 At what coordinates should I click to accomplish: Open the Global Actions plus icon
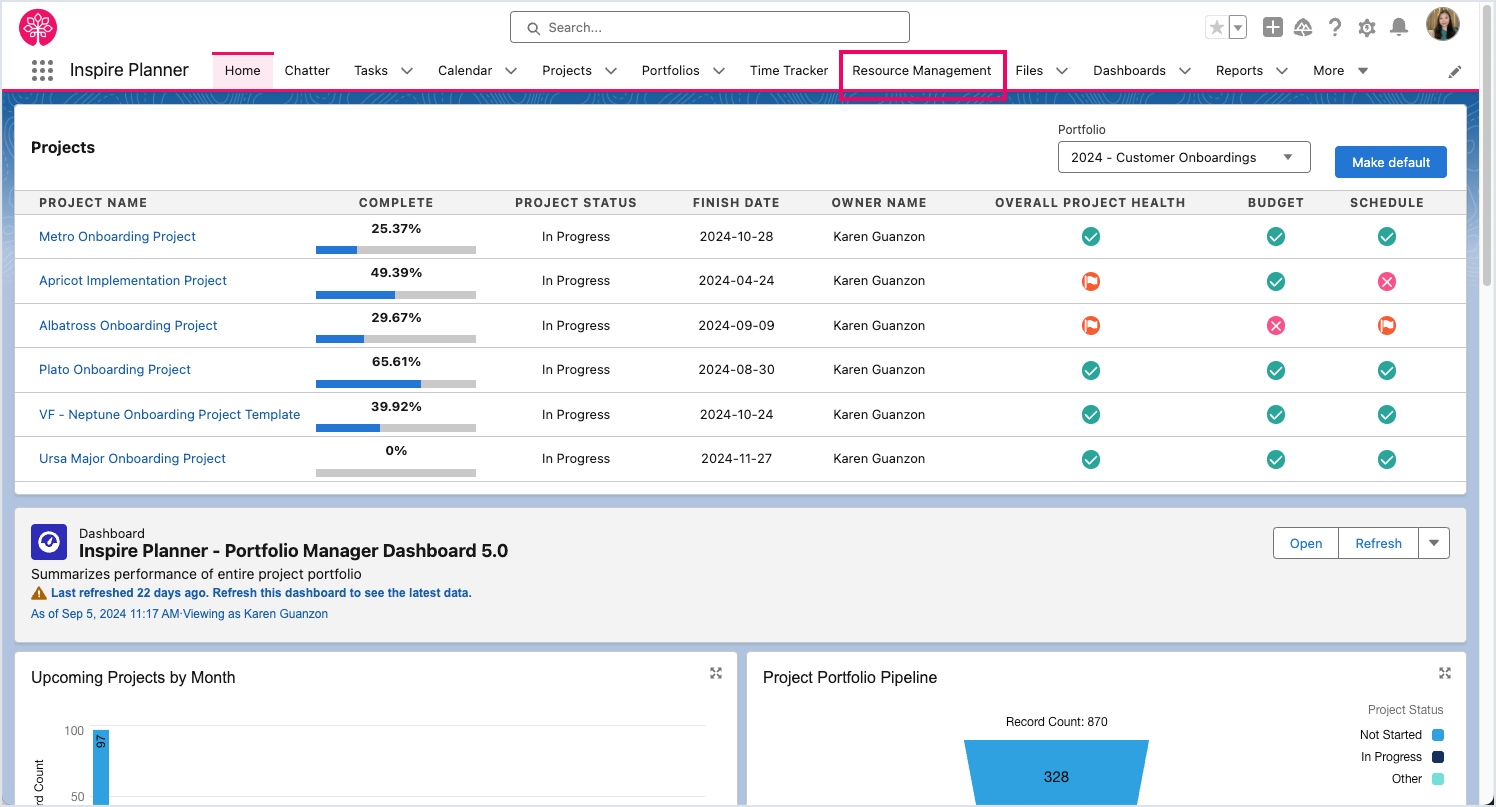click(1272, 28)
